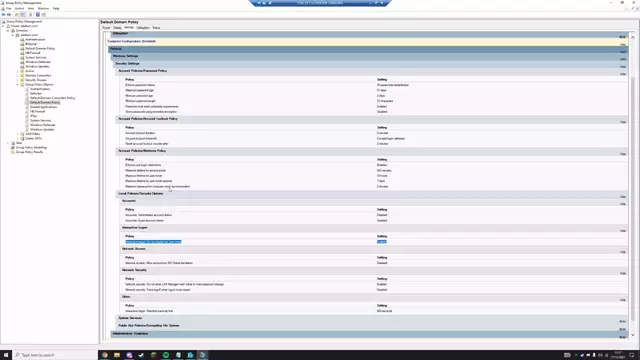Screen dimensions: 640x360
Task: Expand the Sites node in the tree
Action: pos(8,143)
